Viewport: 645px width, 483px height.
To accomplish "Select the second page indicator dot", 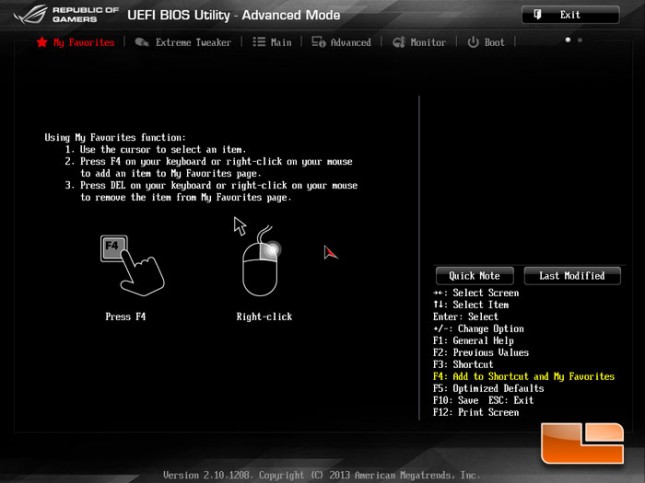I will tap(580, 40).
